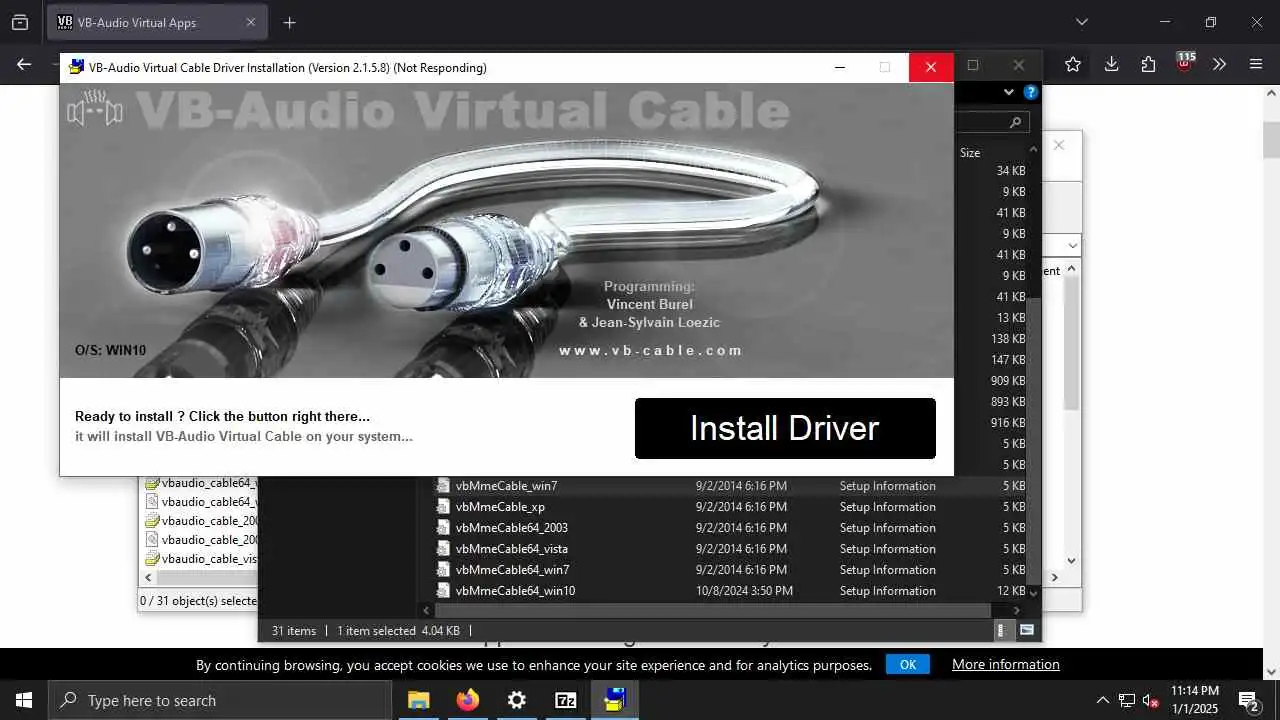Open the Windows Start menu
This screenshot has height=720, width=1280.
click(x=24, y=700)
